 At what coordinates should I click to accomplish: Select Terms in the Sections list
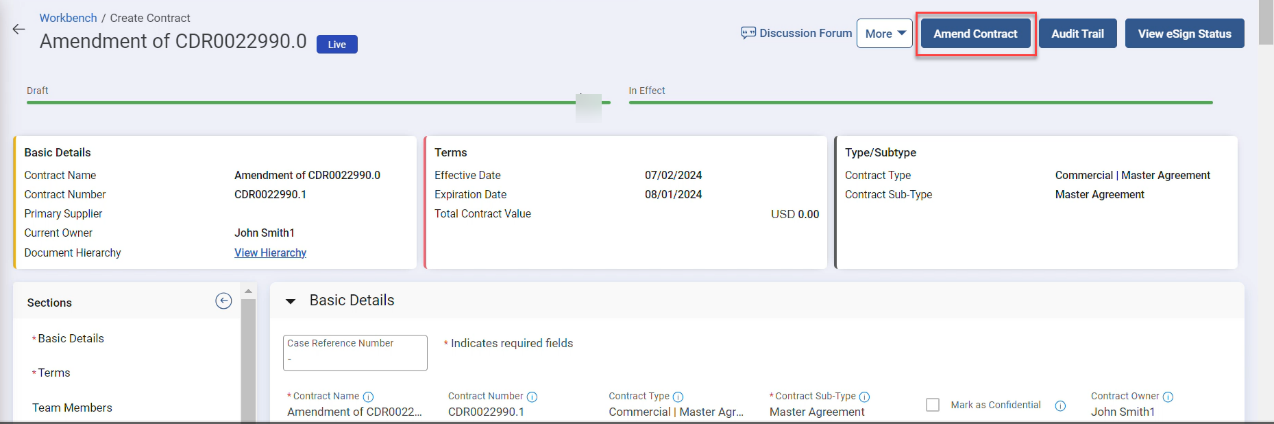click(x=54, y=373)
